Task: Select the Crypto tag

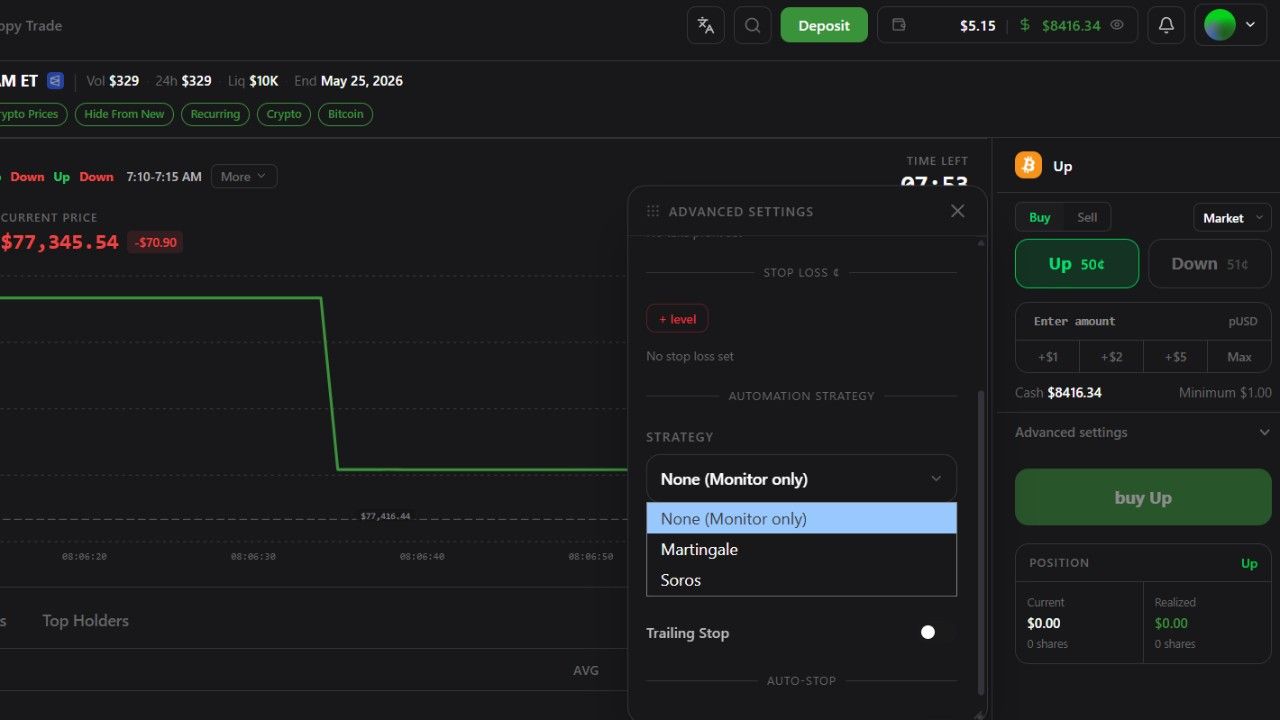Action: [284, 114]
